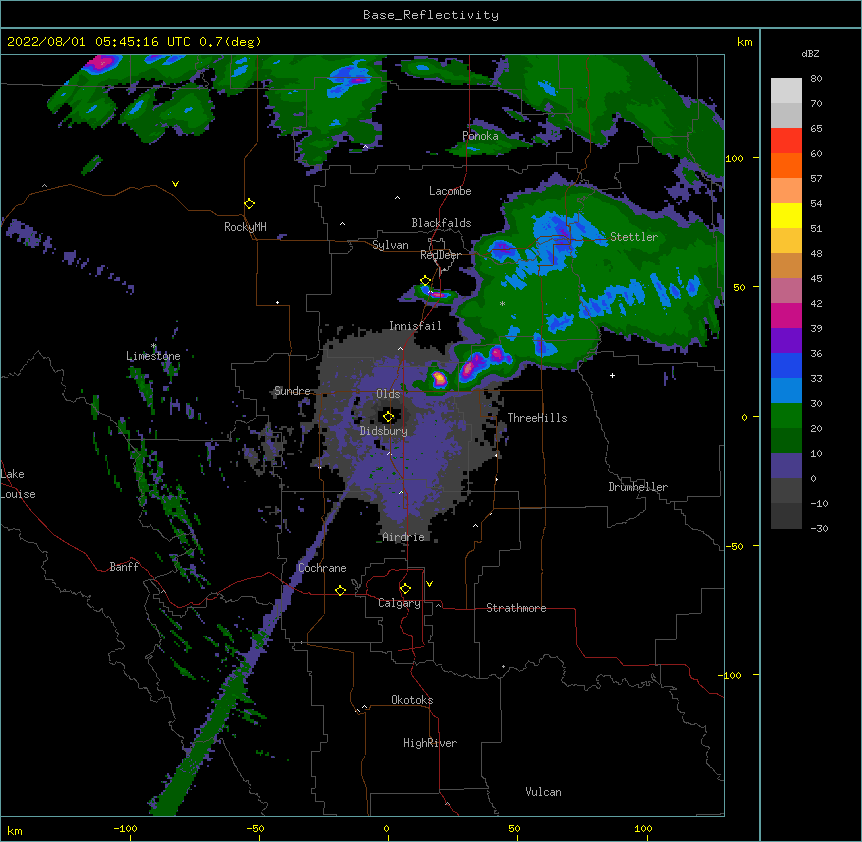This screenshot has width=862, height=842.
Task: Click the yellow V marker northwest of RockyMH
Action: pyautogui.click(x=175, y=184)
